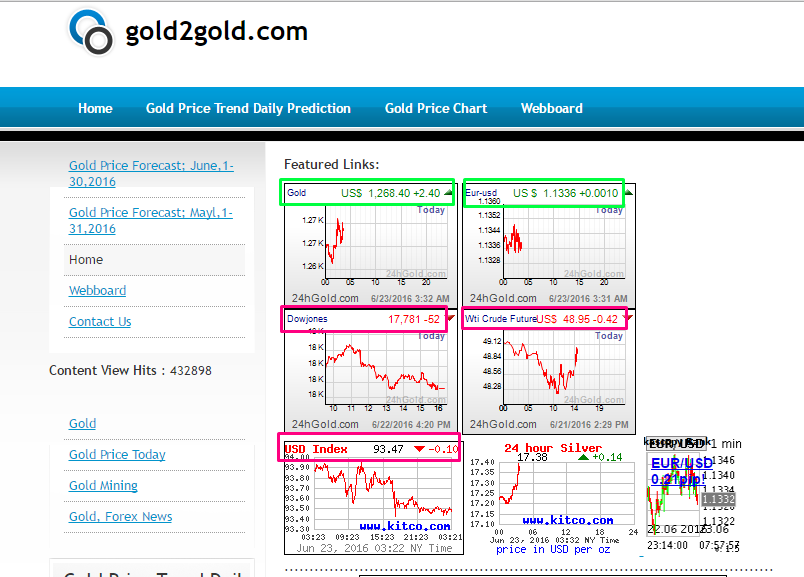Click the EUR/USD 1 min chart widget
The width and height of the screenshot is (804, 577).
point(694,495)
